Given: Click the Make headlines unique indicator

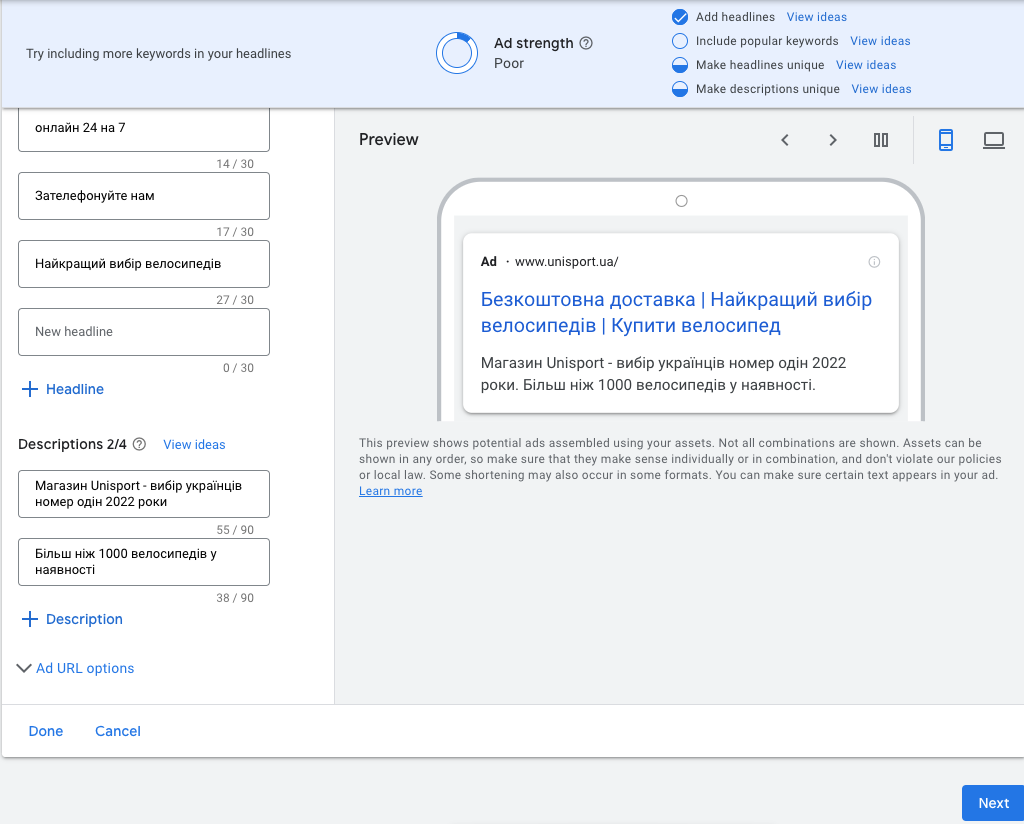Looking at the screenshot, I should pyautogui.click(x=680, y=65).
